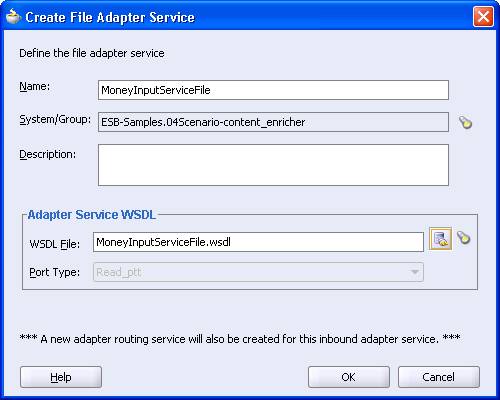Click the Description: label
Screen dimensions: 500x400
pyautogui.click(x=48, y=154)
